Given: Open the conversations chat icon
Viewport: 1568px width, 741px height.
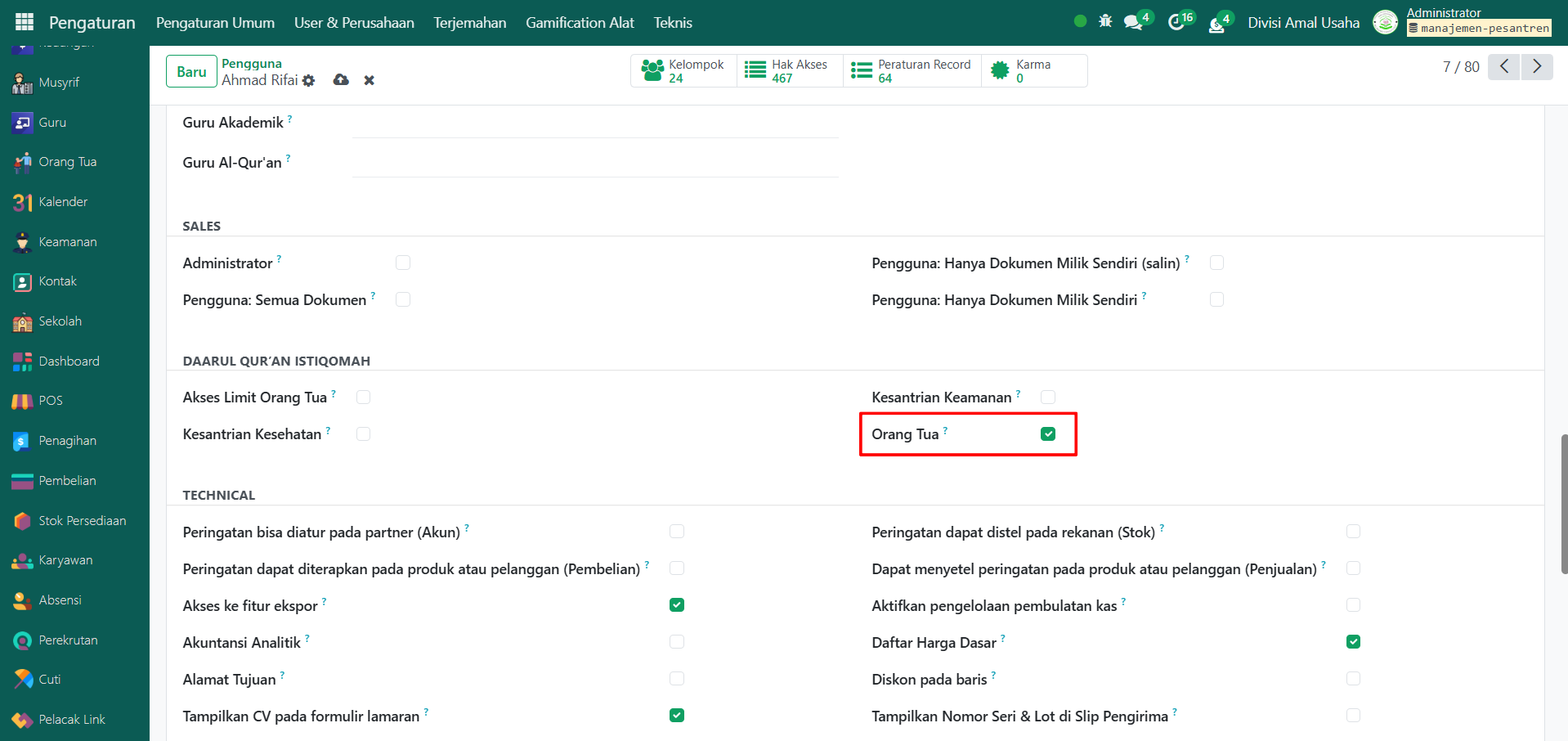Looking at the screenshot, I should point(1133,23).
